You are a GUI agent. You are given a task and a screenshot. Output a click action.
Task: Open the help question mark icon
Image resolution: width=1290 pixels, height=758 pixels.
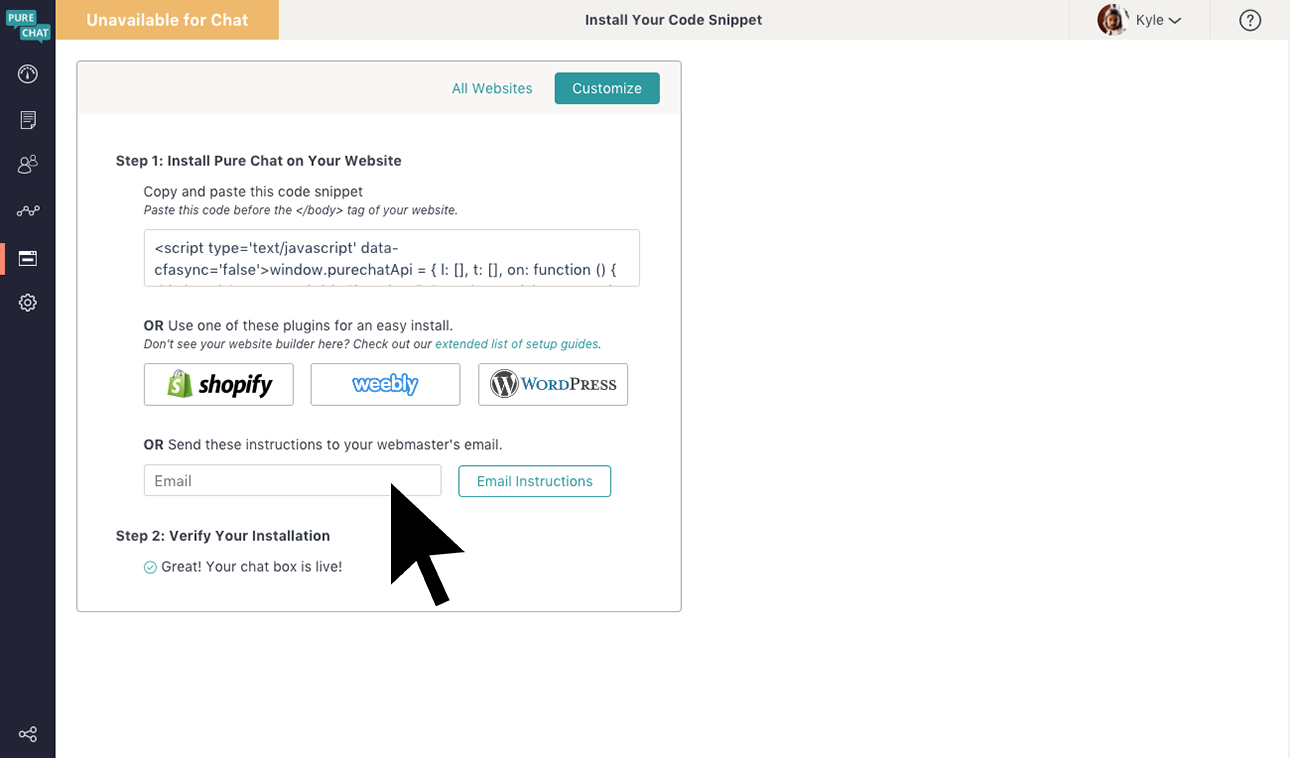coord(1250,20)
